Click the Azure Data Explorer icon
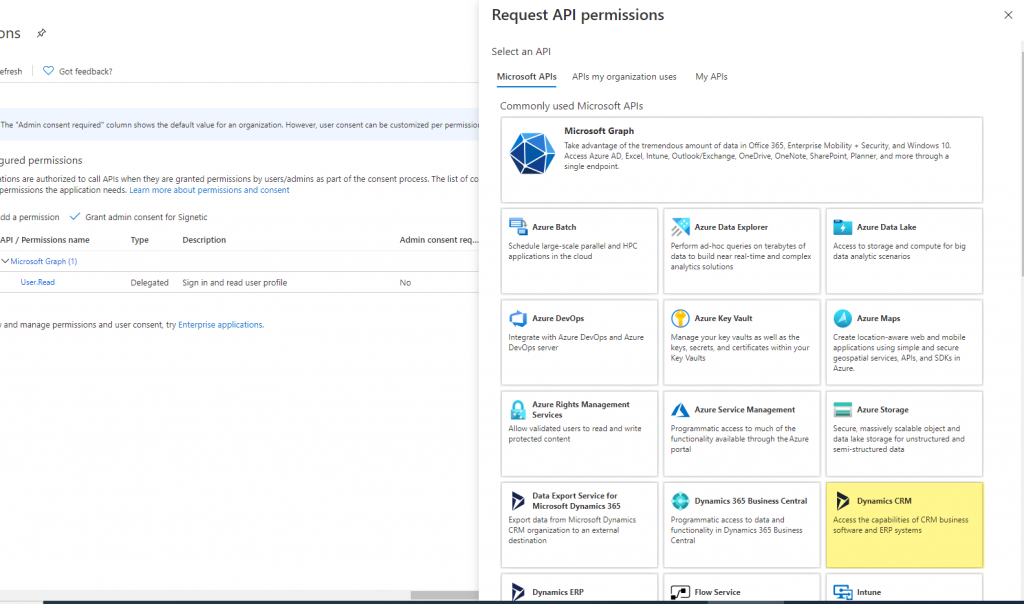Screen dimensions: 1024x604 point(680,227)
